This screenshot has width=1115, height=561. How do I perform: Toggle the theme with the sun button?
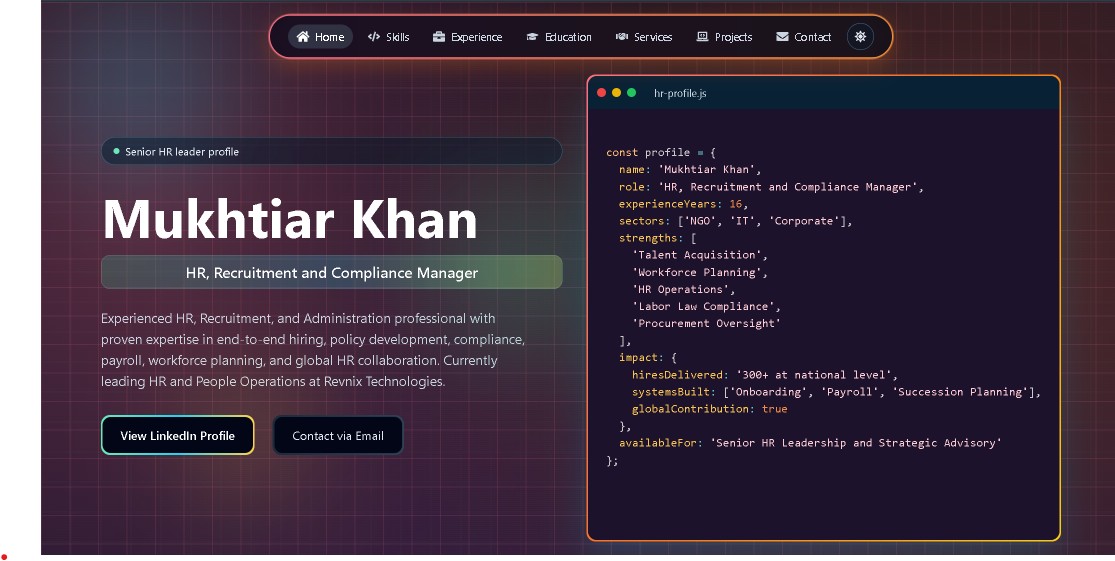pyautogui.click(x=860, y=36)
